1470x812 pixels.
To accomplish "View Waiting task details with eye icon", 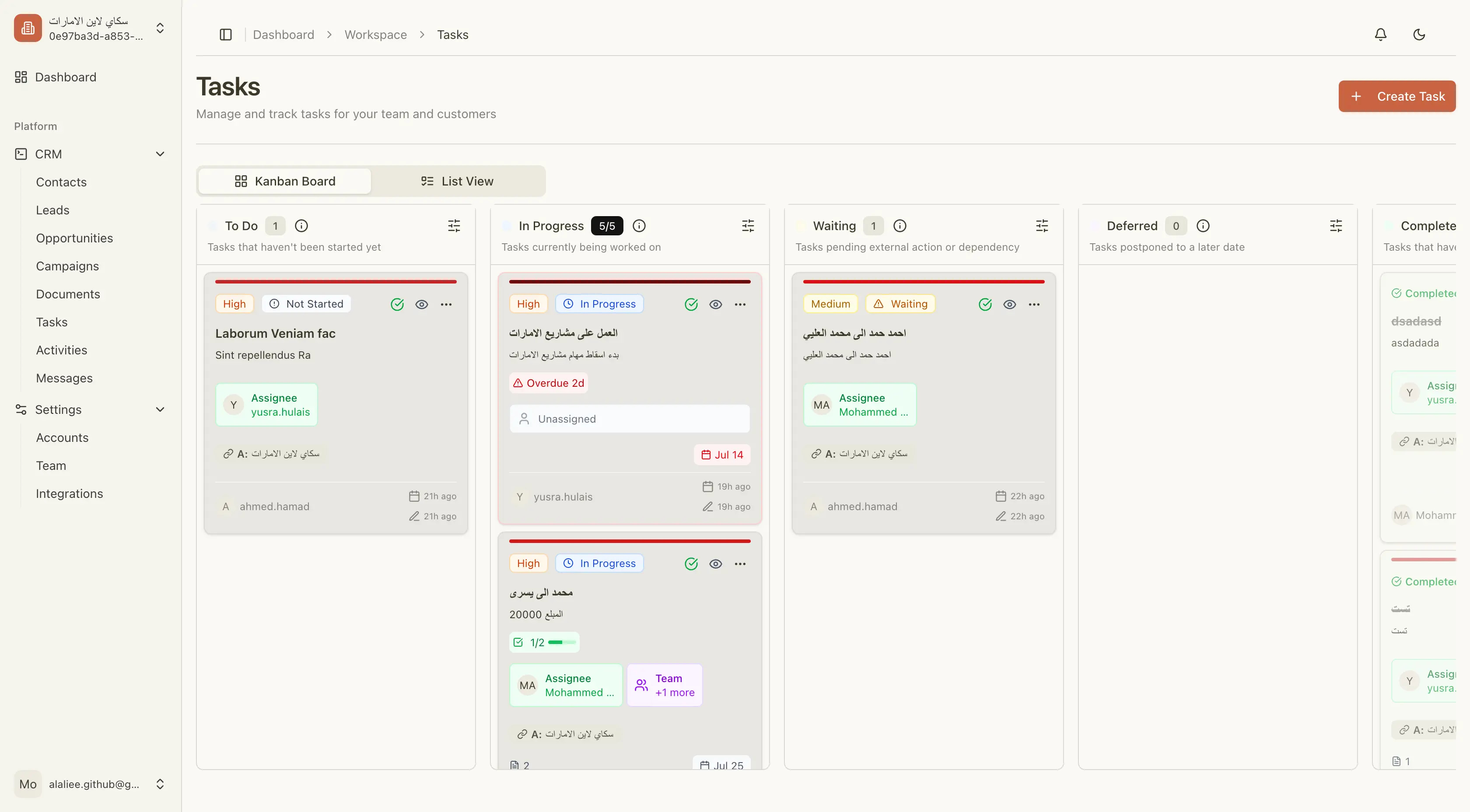I will pyautogui.click(x=1009, y=304).
